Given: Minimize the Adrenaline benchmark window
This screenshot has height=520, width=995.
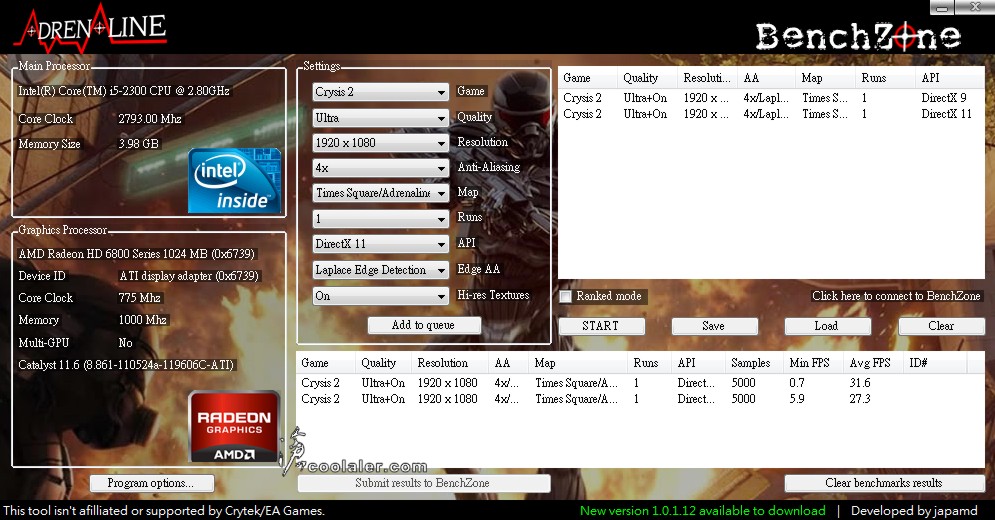Looking at the screenshot, I should 943,8.
